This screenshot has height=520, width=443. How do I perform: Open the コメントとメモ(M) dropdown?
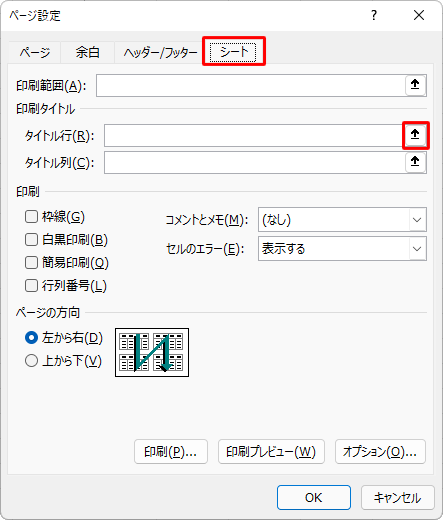click(x=342, y=220)
